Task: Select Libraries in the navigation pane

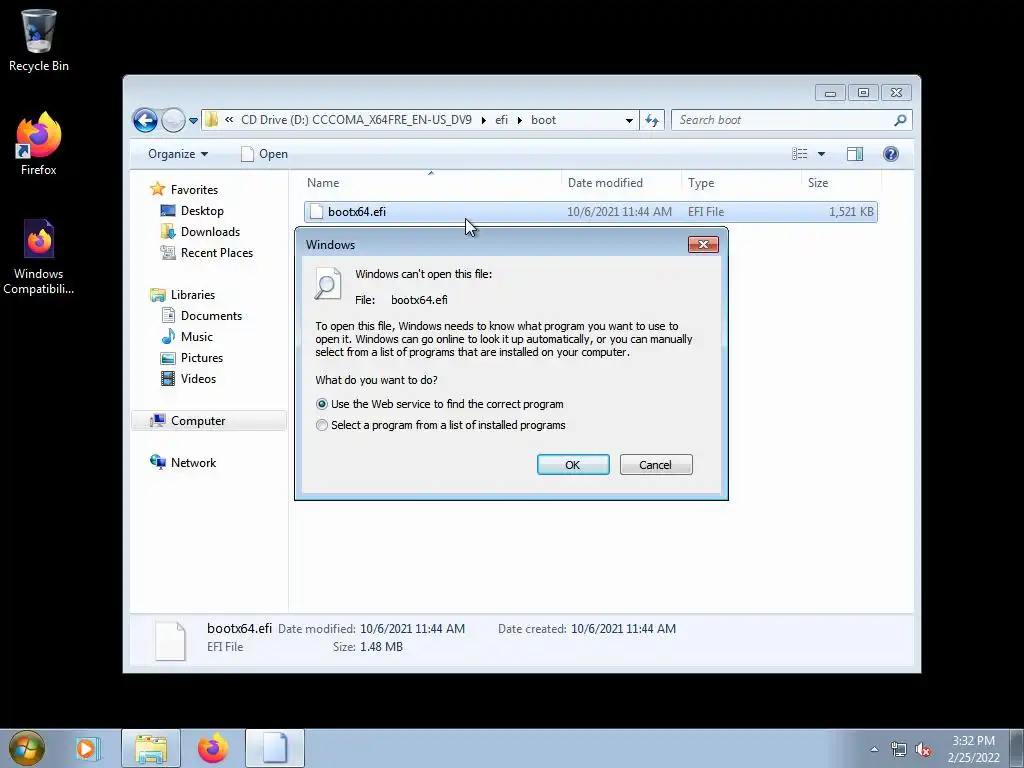Action: point(182,295)
